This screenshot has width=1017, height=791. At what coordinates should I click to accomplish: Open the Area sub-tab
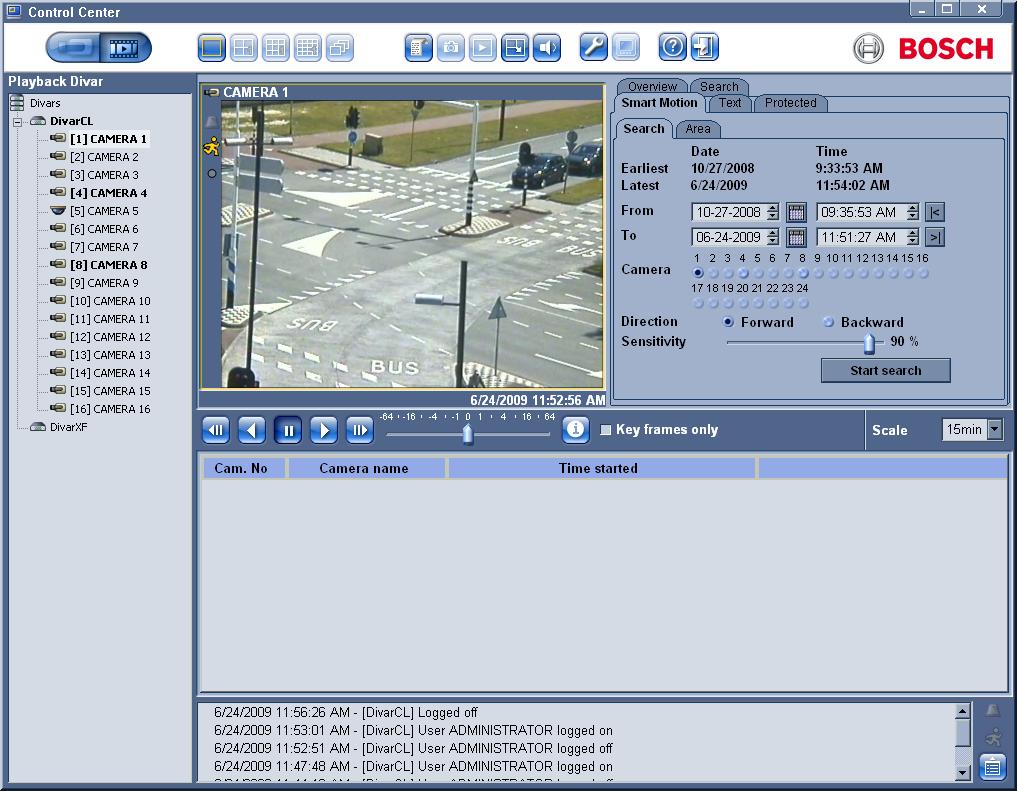pos(698,128)
